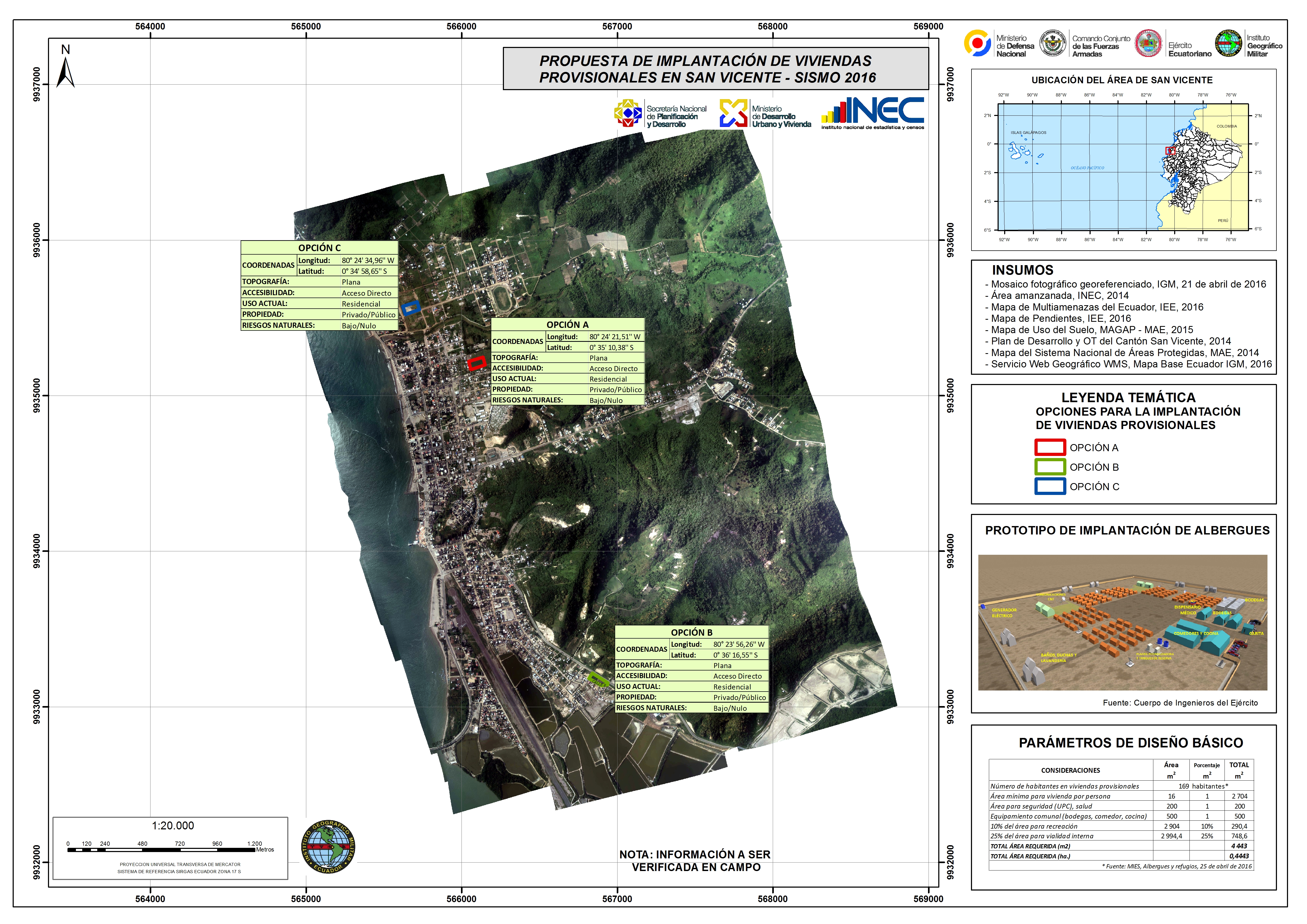Click the Secretaría Nacional de Planificación logo
1307x924 pixels.
[628, 113]
